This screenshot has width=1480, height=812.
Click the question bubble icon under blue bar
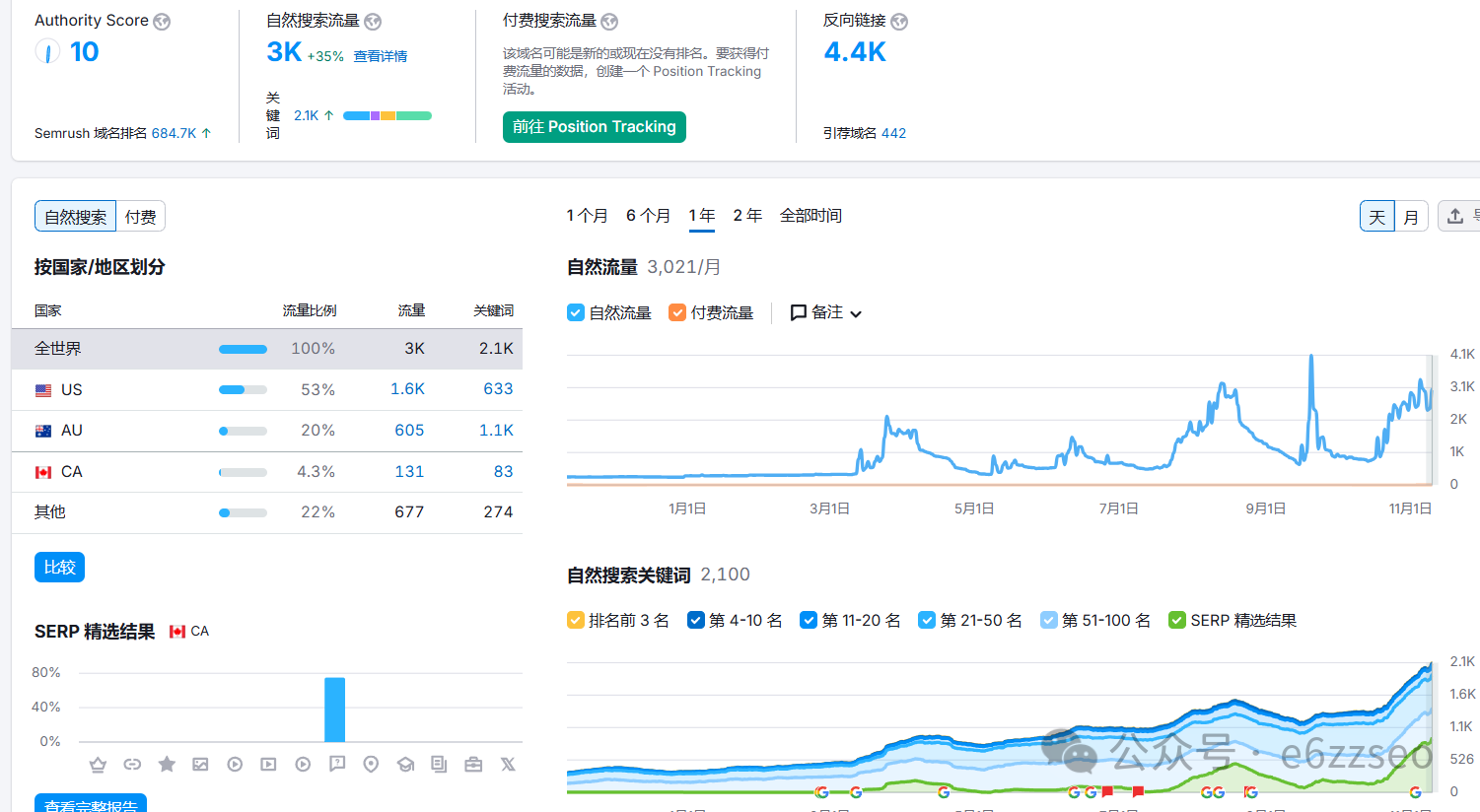337,765
